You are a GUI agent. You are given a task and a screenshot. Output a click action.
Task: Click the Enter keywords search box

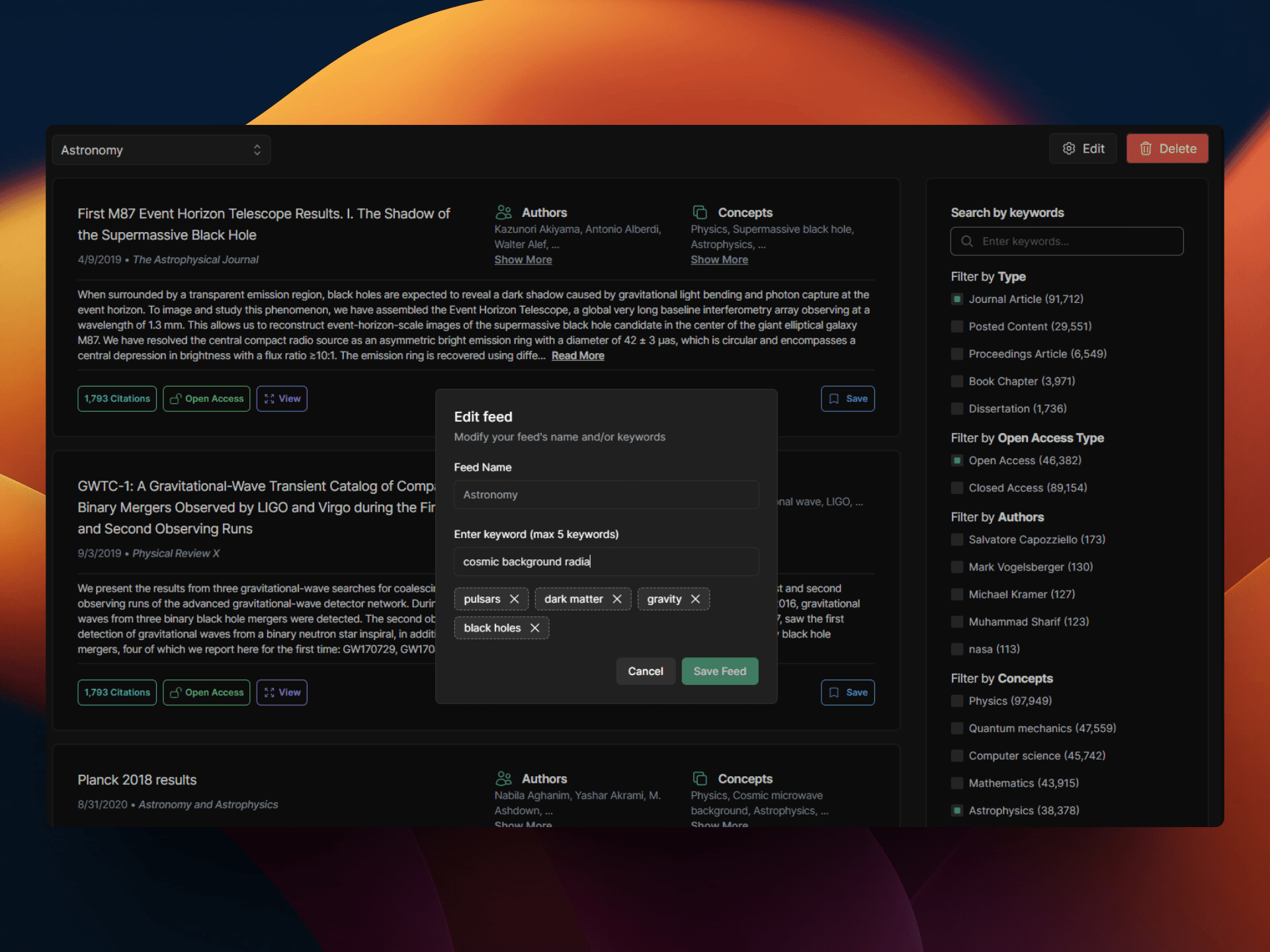point(1067,241)
